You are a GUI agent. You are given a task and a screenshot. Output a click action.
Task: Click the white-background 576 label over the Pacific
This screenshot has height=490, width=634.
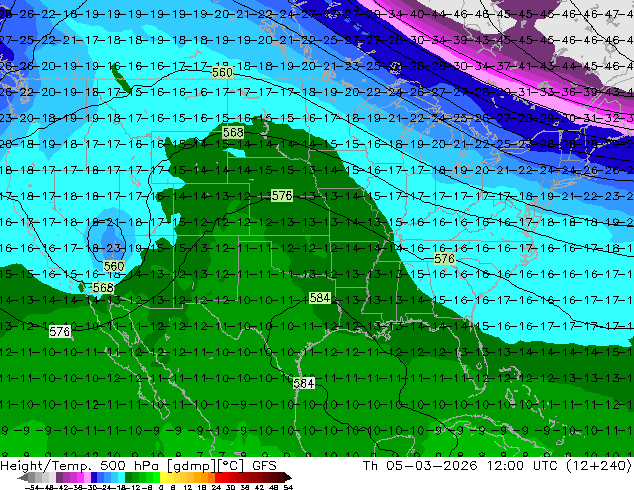(x=59, y=332)
